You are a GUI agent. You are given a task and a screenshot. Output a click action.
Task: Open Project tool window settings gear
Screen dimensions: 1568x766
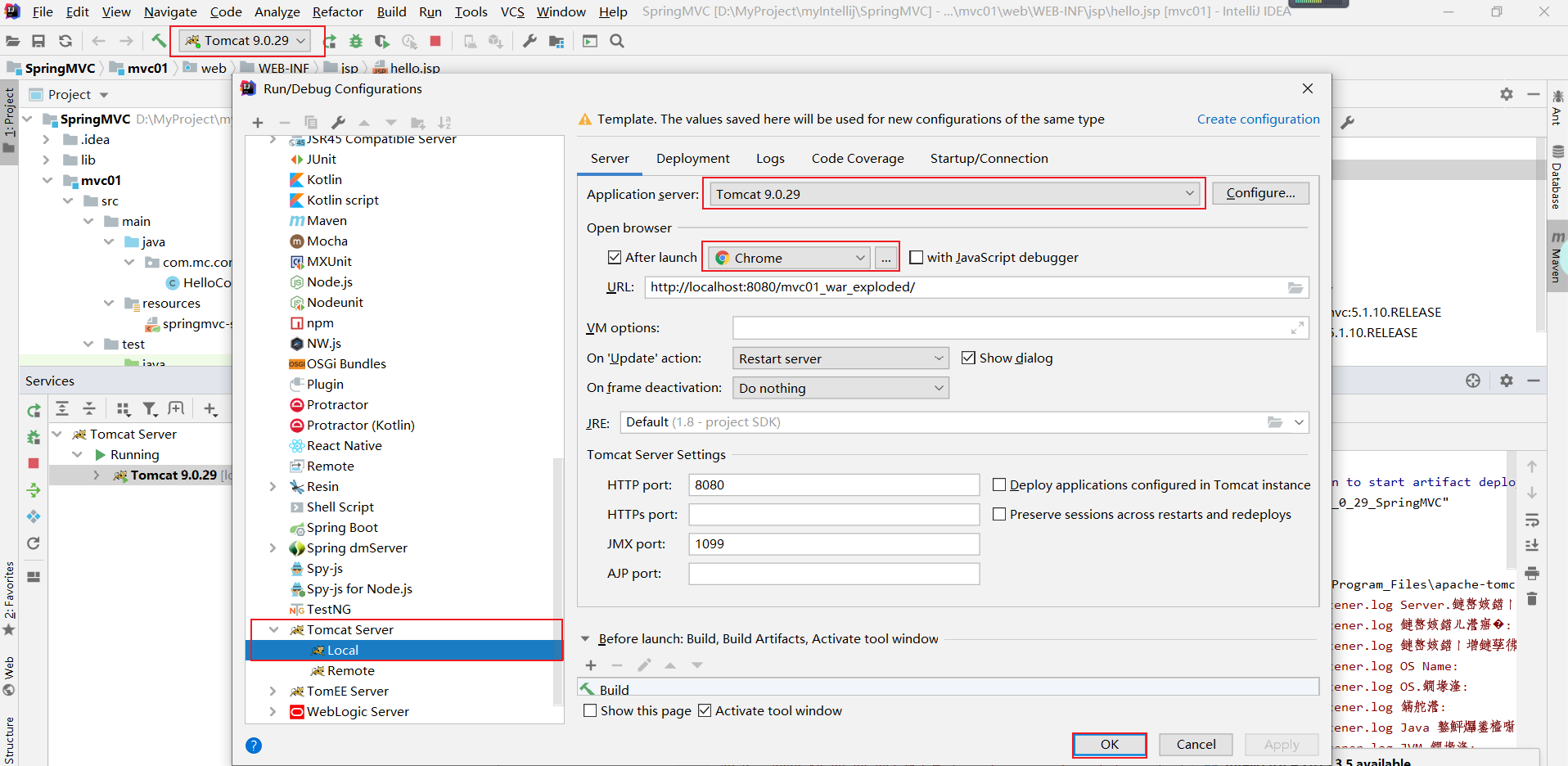(1507, 94)
